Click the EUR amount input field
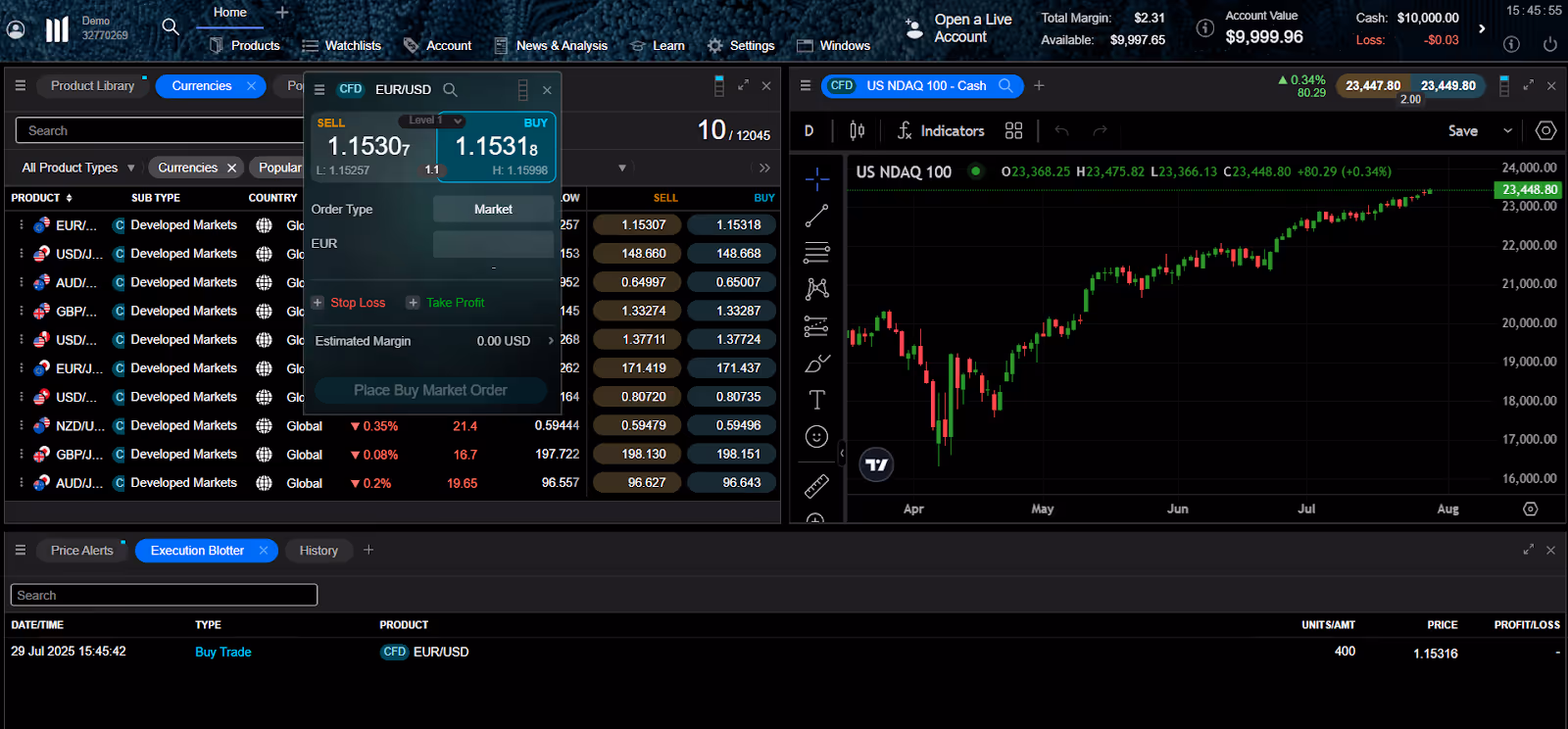This screenshot has height=729, width=1568. tap(493, 244)
